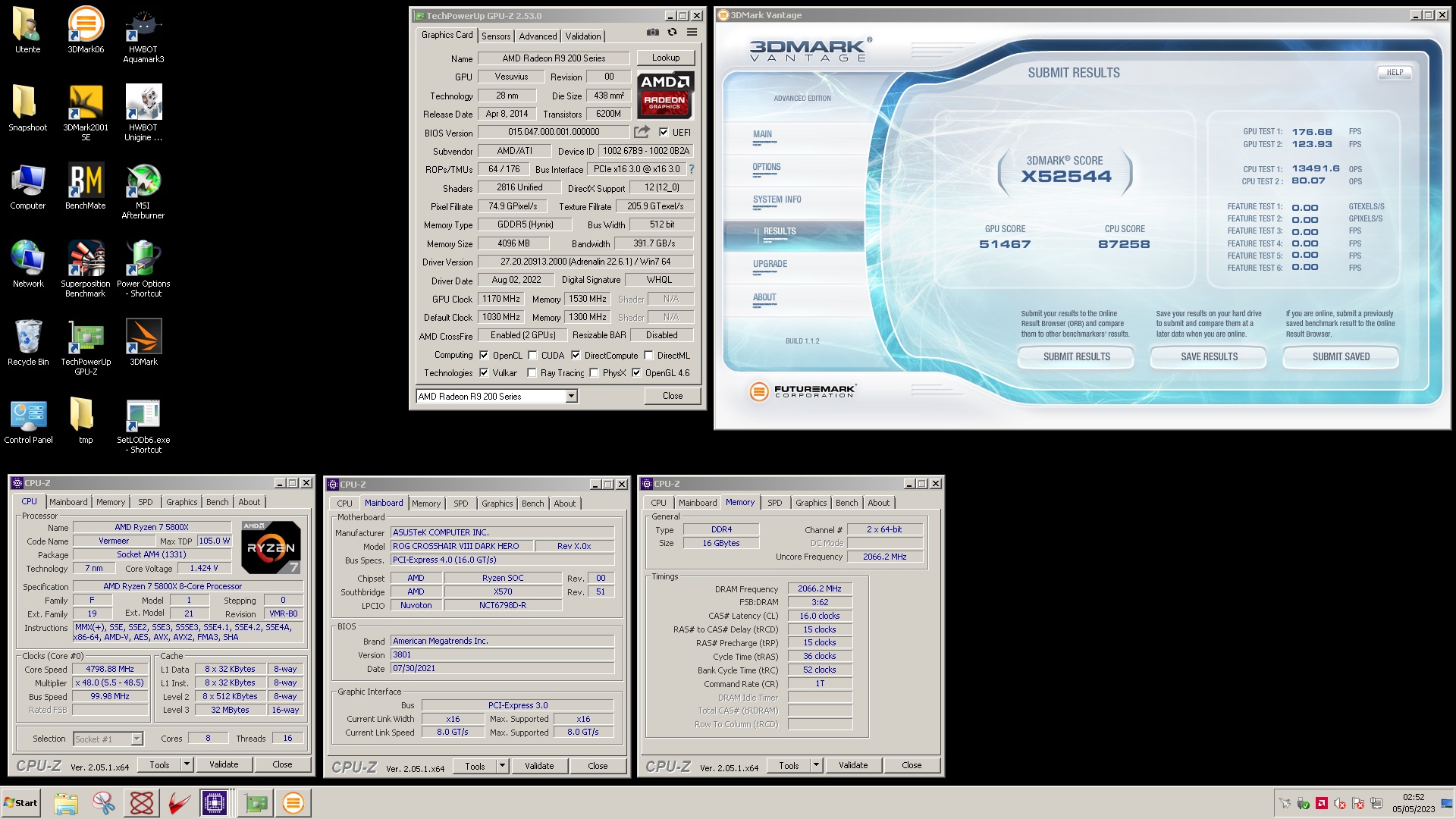Image resolution: width=1456 pixels, height=819 pixels.
Task: Select the SPD tab in CPU-Z Memory window
Action: (774, 503)
